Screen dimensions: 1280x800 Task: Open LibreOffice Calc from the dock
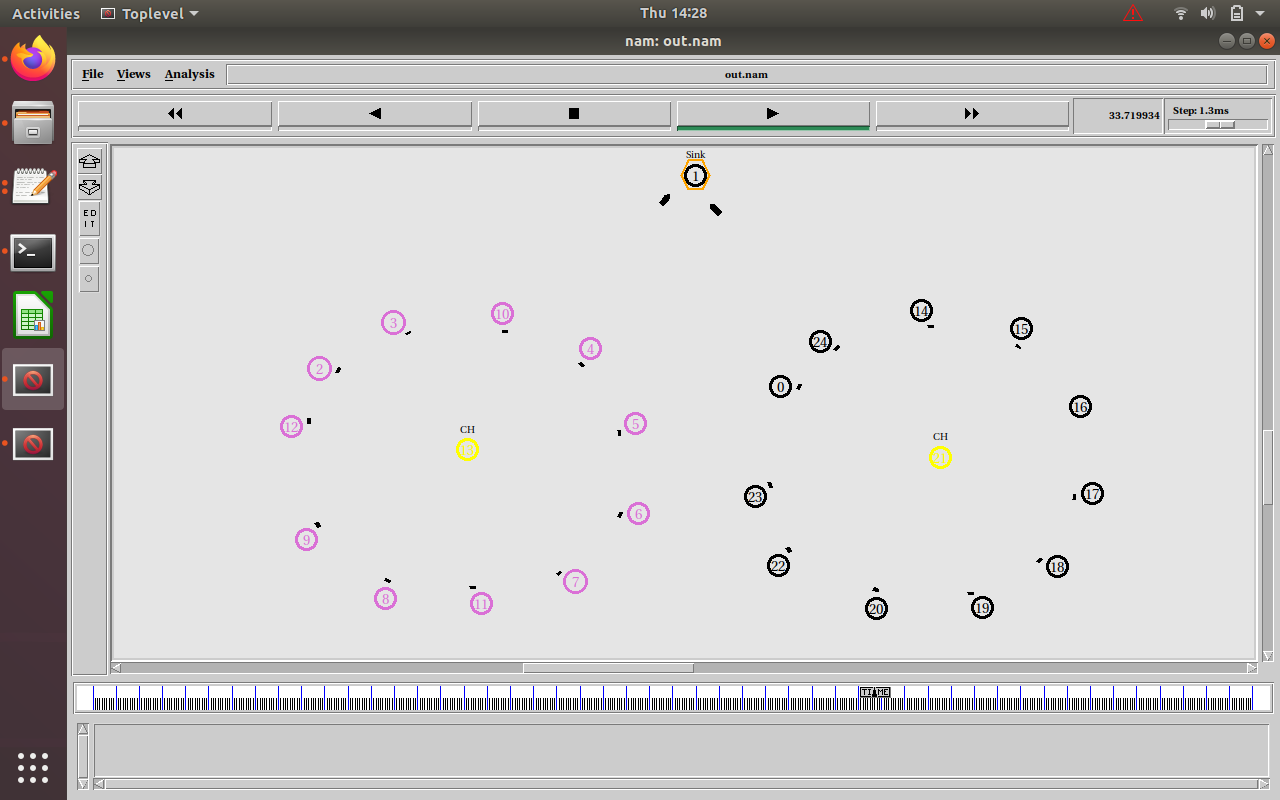point(33,316)
